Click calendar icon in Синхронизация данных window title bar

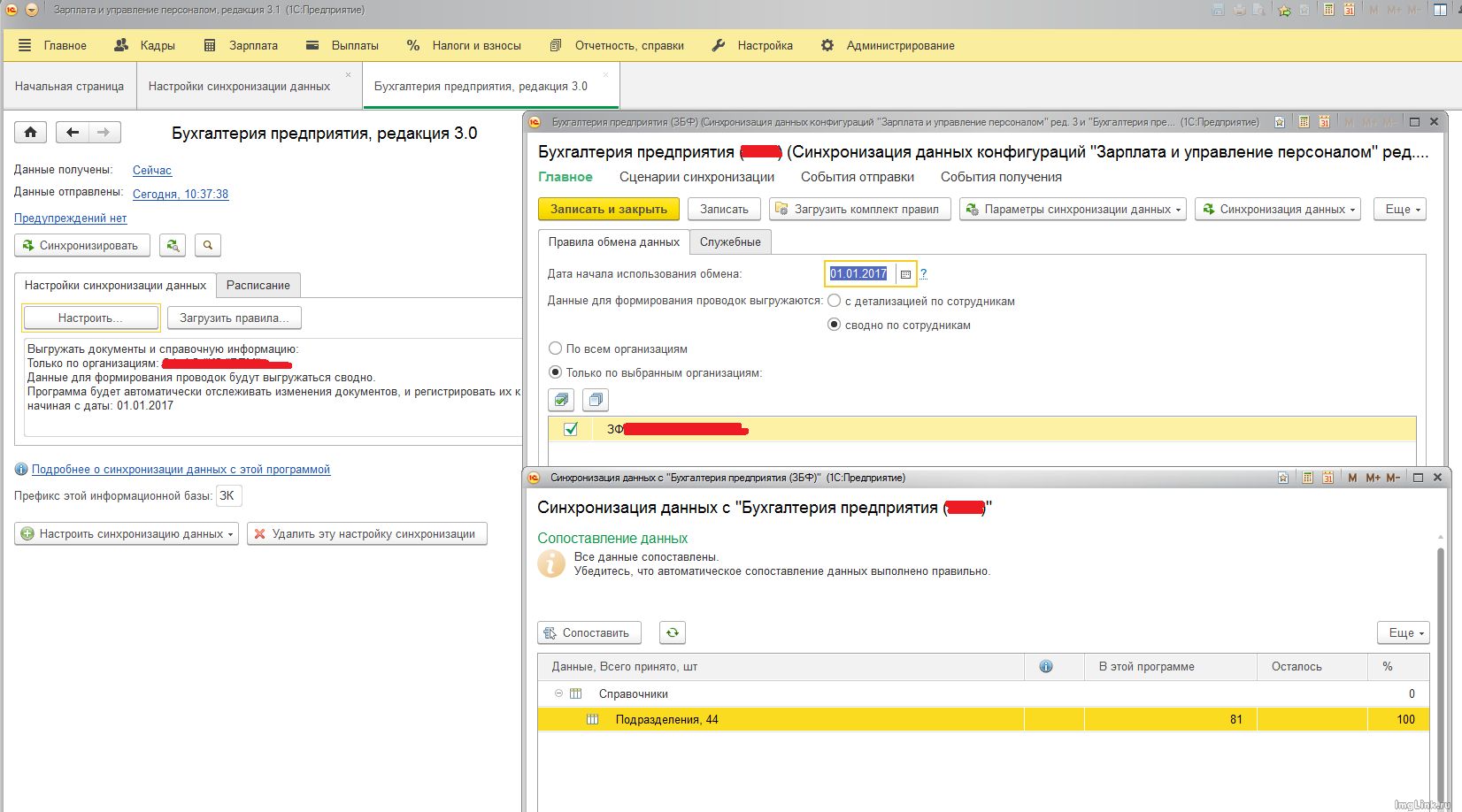[1327, 478]
